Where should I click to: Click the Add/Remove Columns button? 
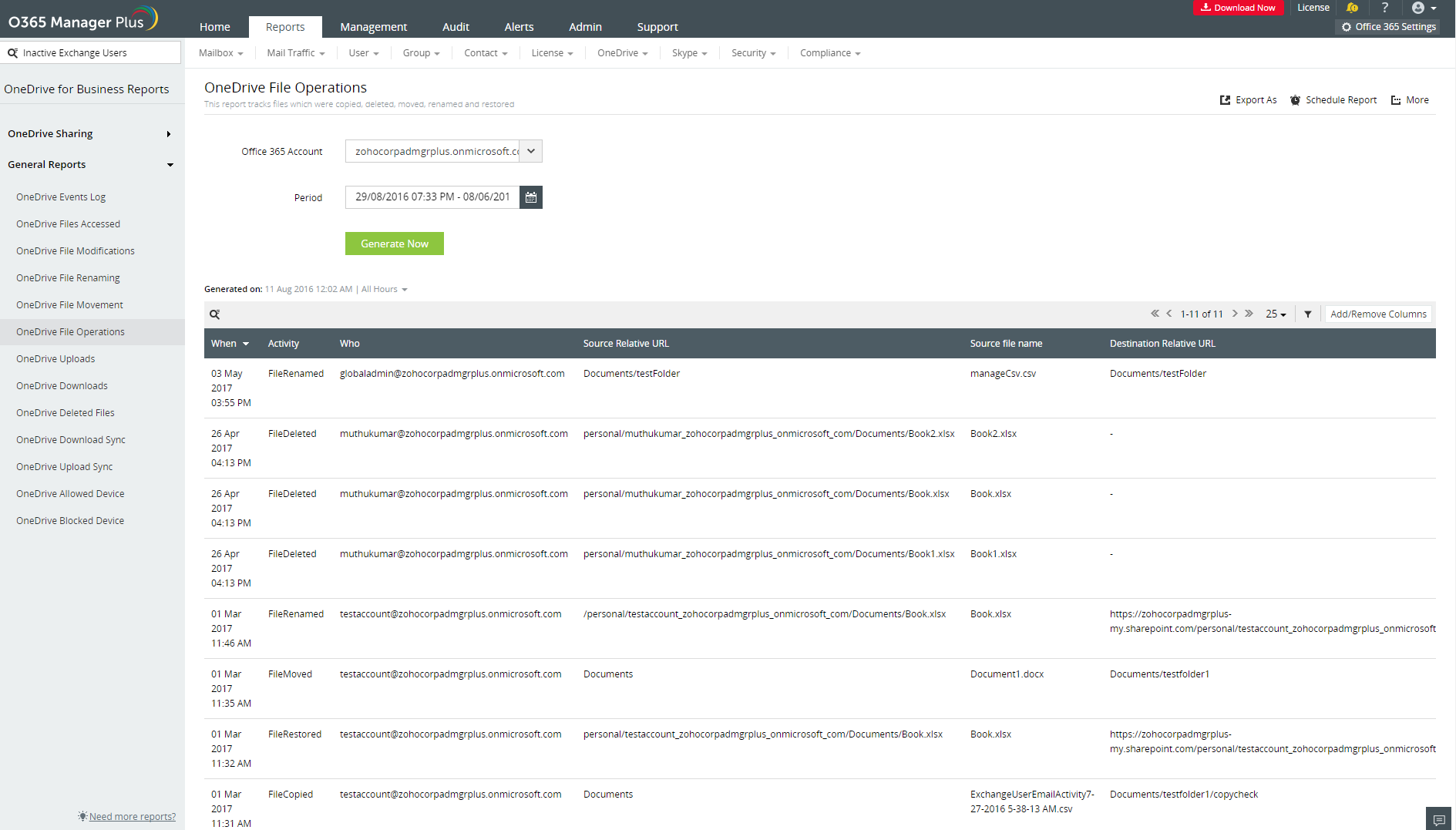[1378, 314]
